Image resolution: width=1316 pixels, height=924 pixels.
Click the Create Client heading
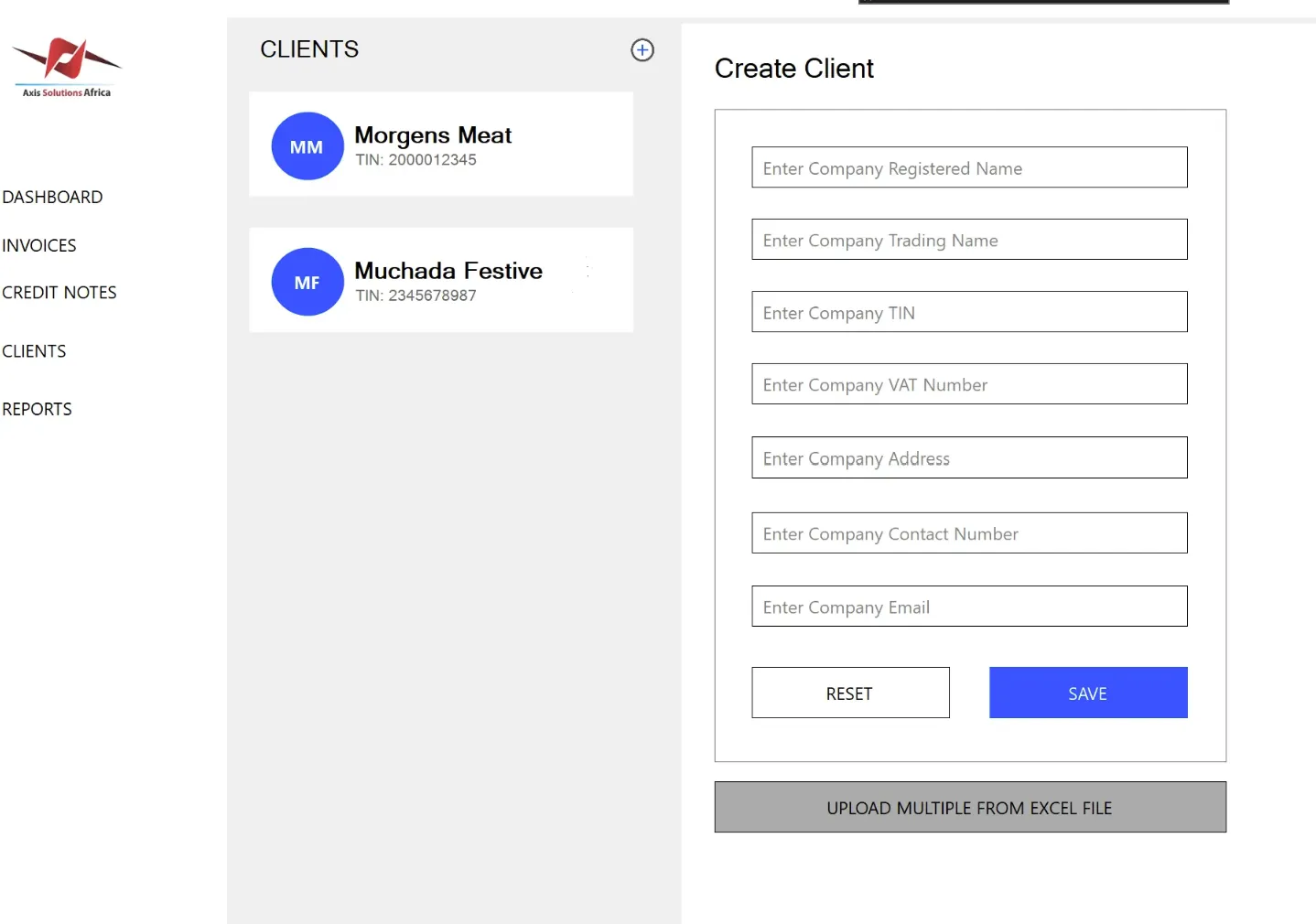point(794,69)
